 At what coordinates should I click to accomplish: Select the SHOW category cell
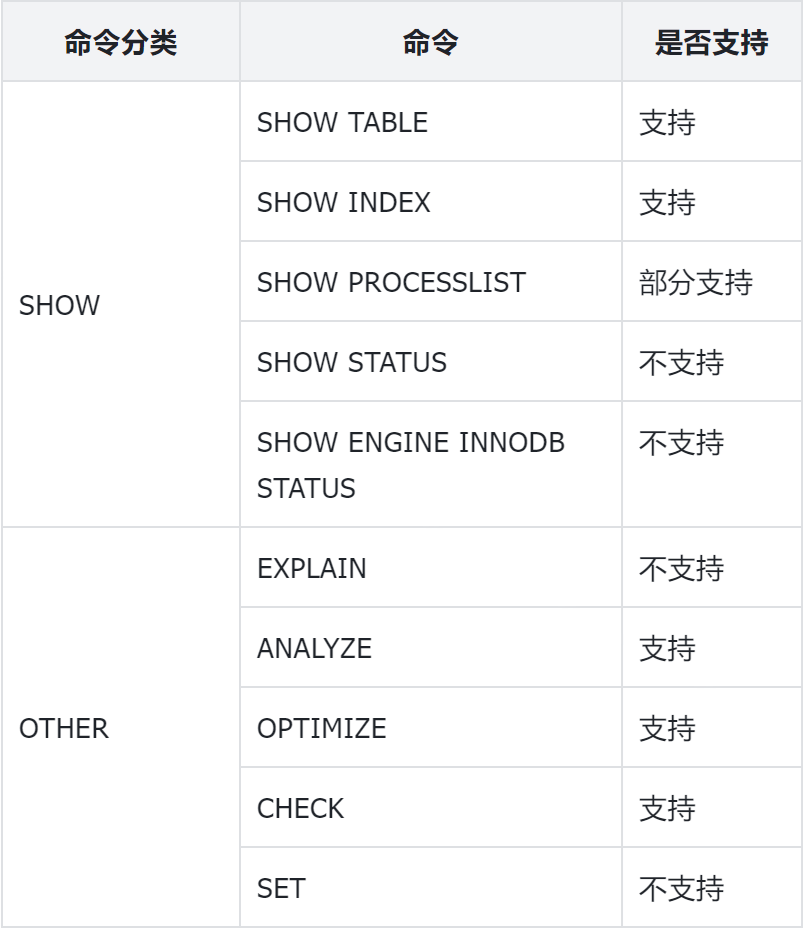60,306
